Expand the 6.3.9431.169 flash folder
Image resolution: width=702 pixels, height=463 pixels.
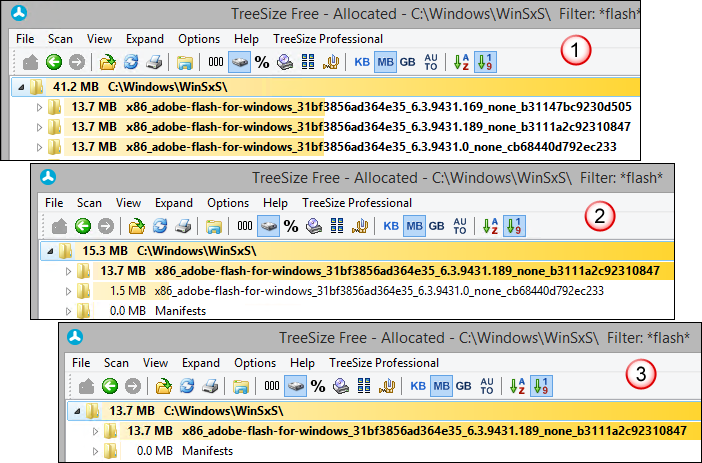tap(39, 107)
